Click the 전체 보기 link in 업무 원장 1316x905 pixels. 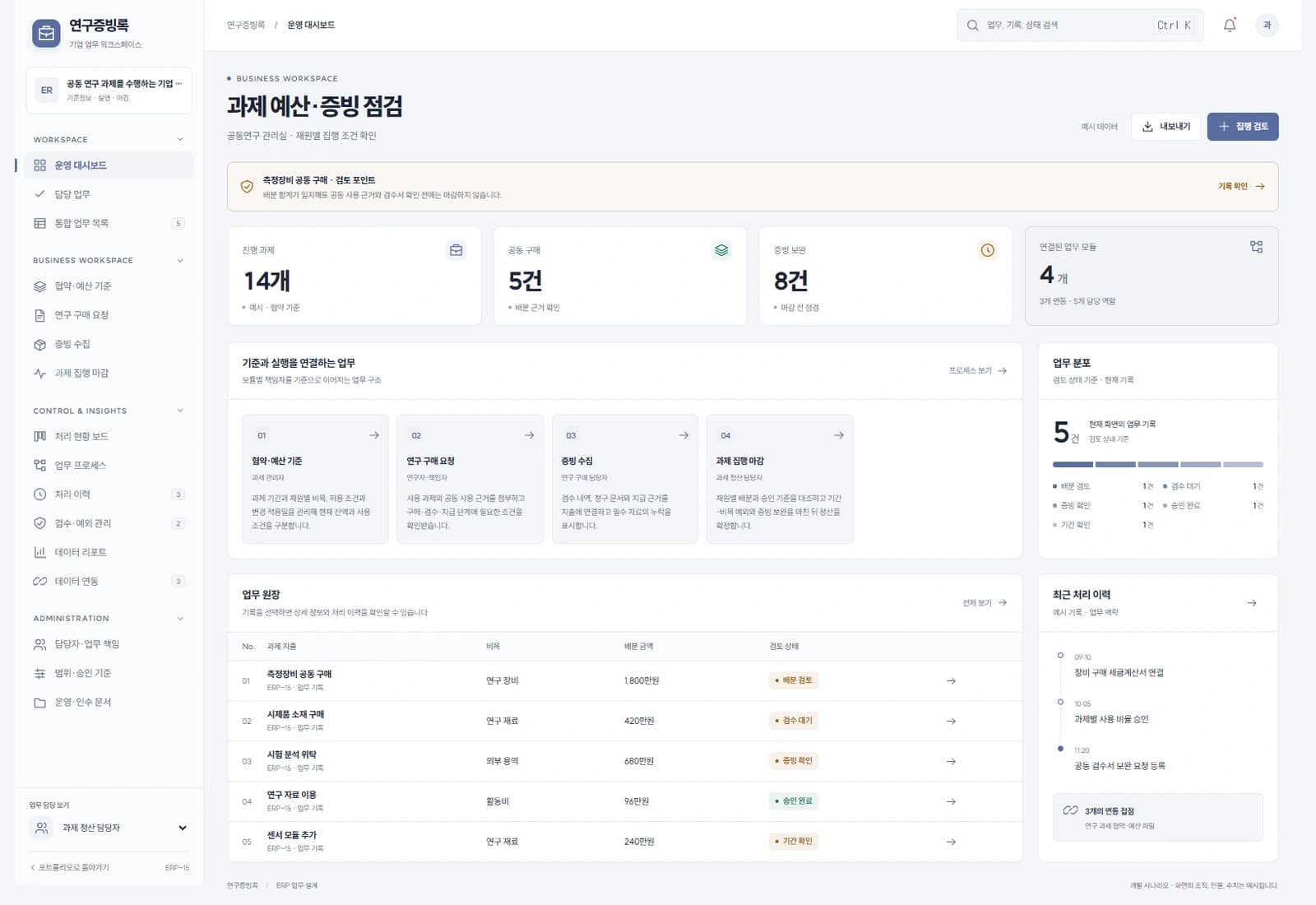click(985, 603)
